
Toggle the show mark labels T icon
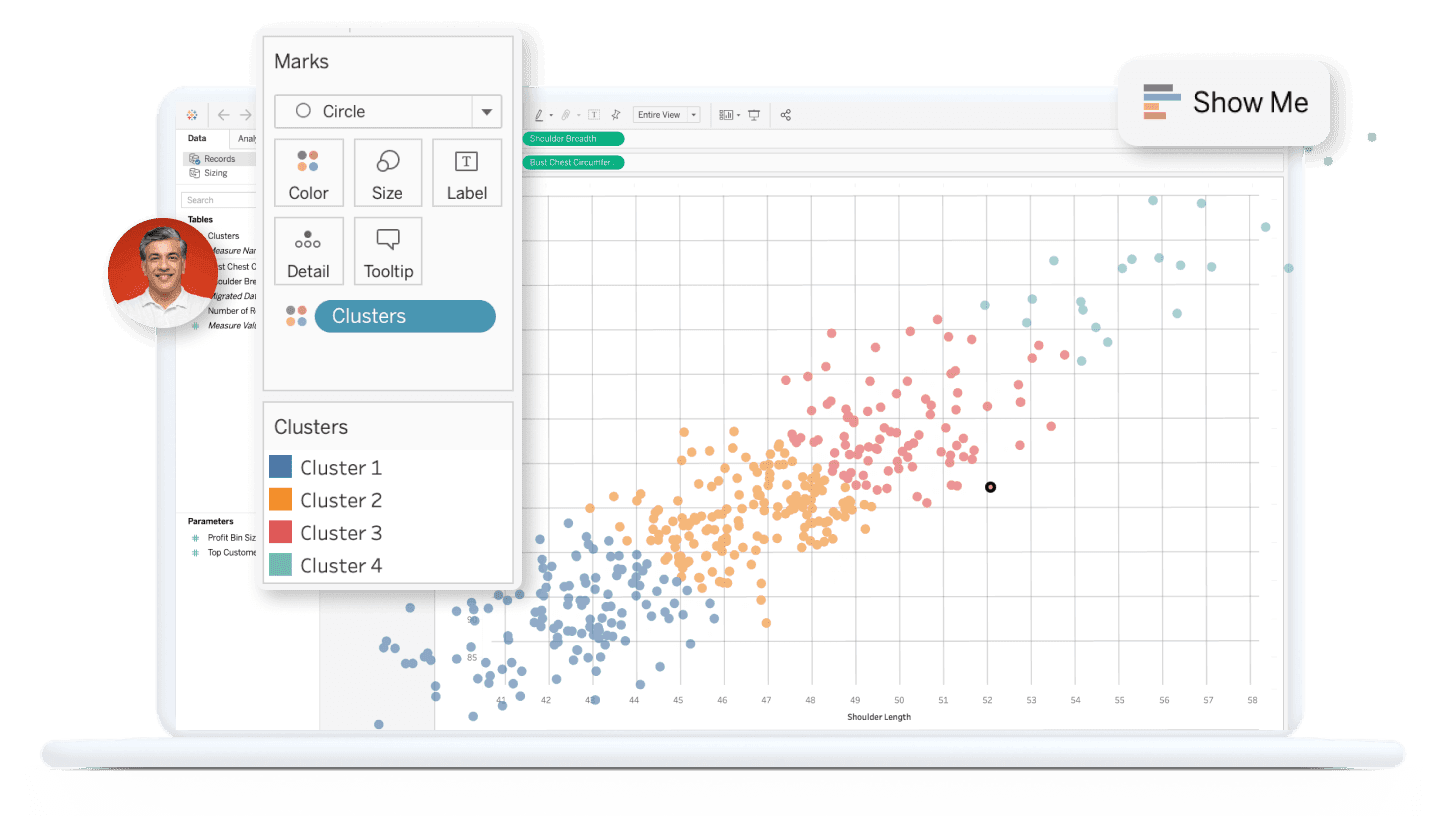(x=594, y=115)
